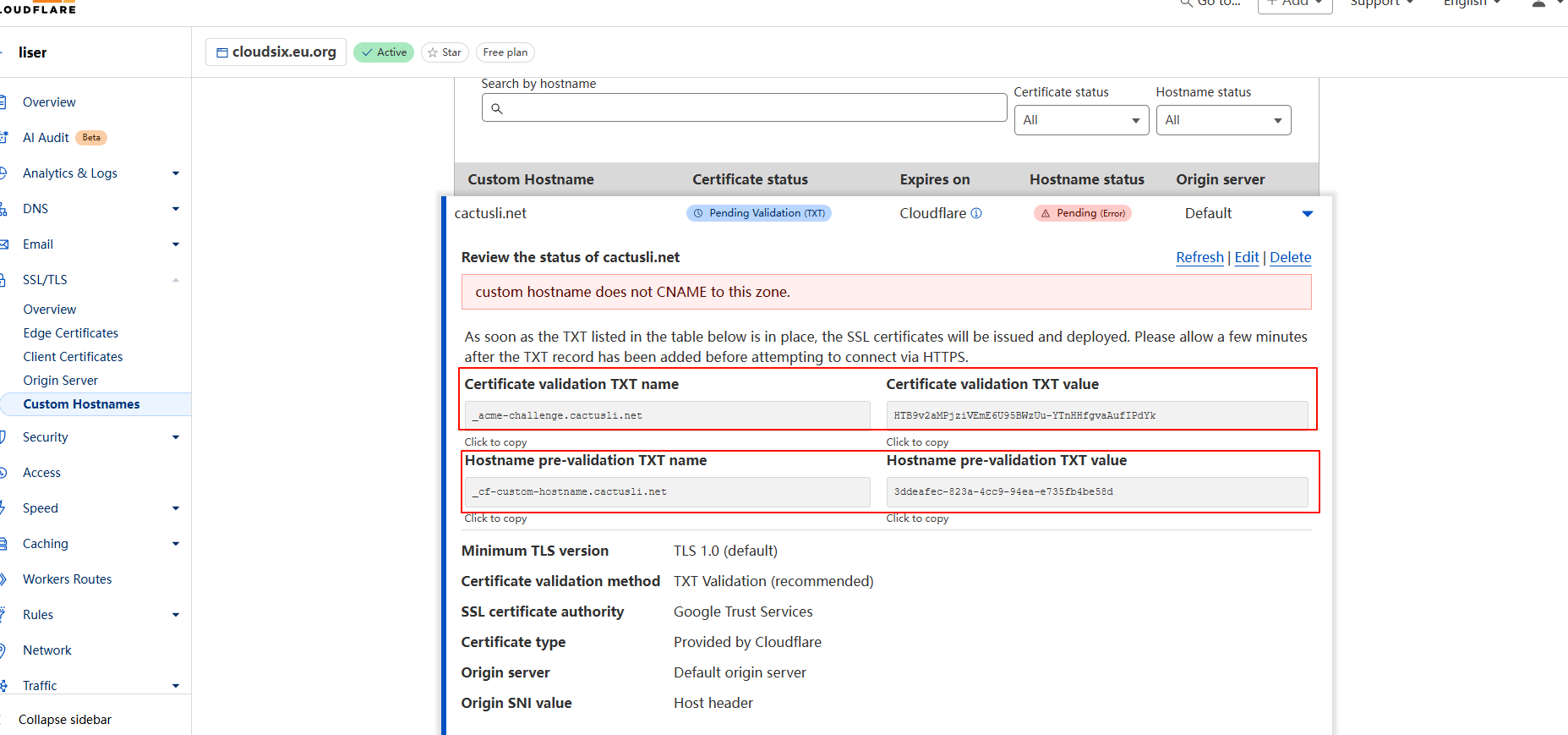The width and height of the screenshot is (1568, 735).
Task: Click the Origin server column header
Action: 1221,179
